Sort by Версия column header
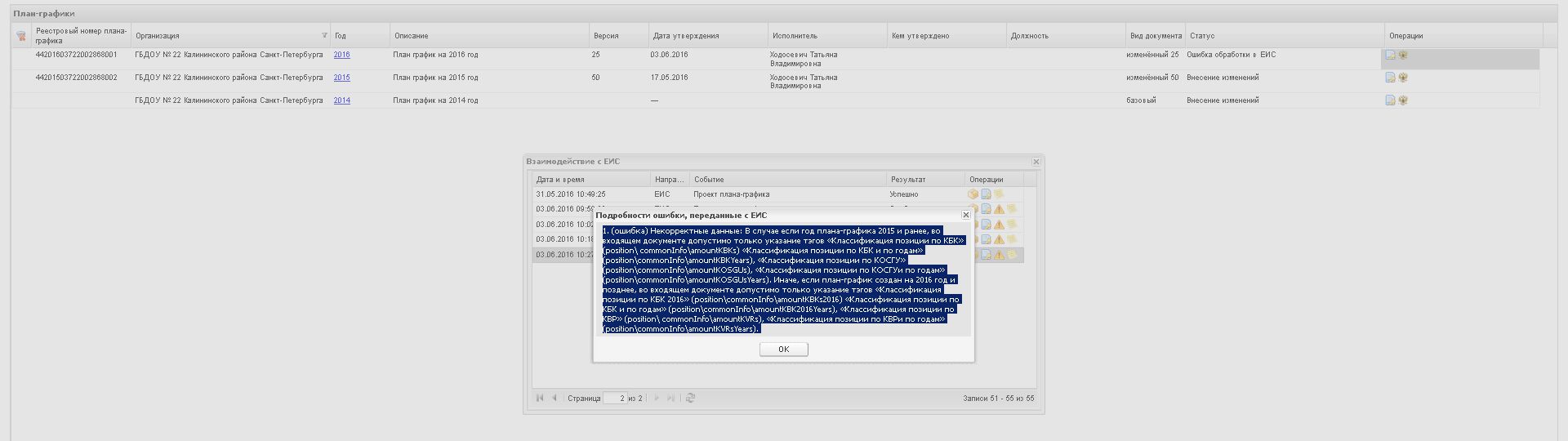This screenshot has width=1568, height=441. point(618,35)
